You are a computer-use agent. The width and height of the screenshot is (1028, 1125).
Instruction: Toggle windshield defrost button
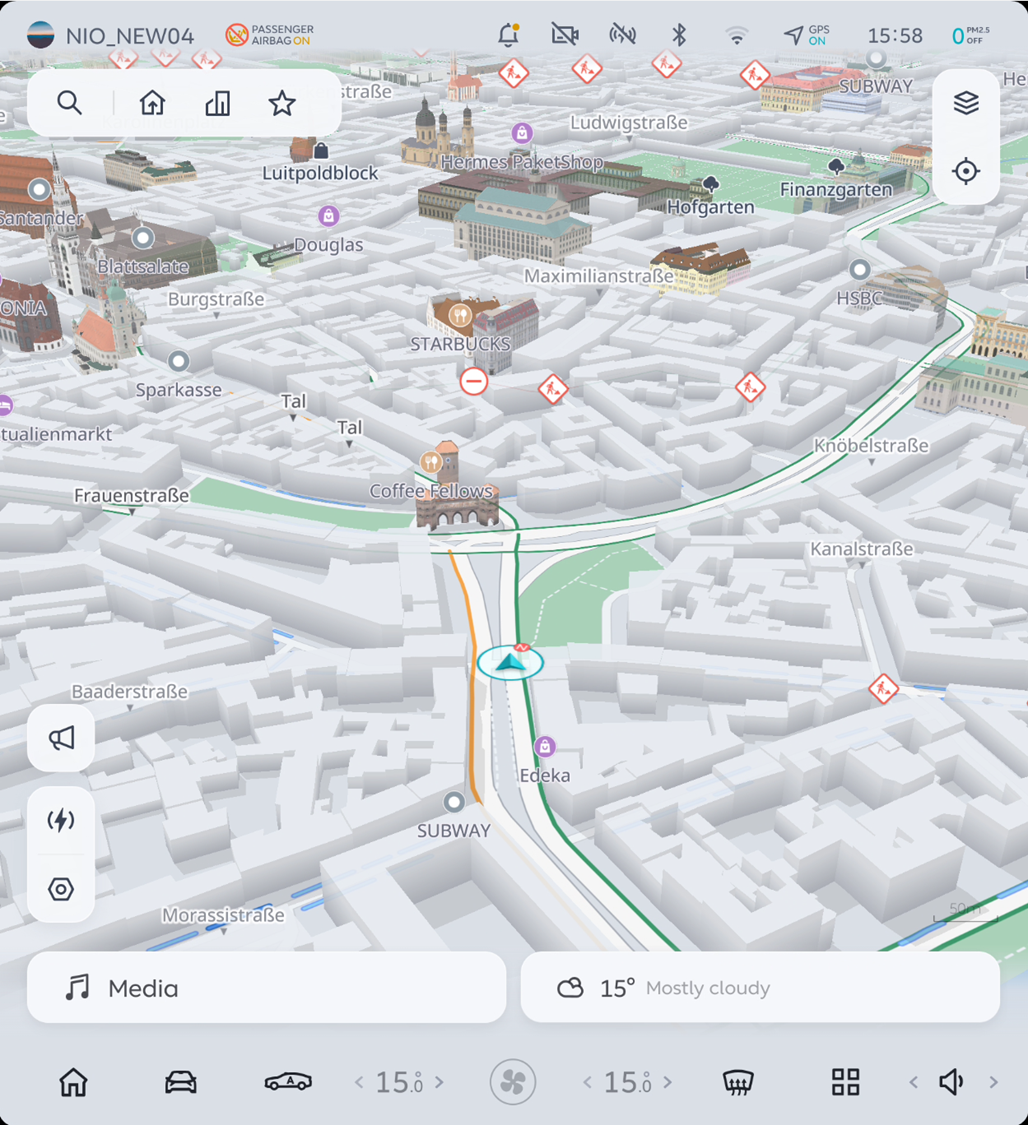pyautogui.click(x=738, y=1082)
